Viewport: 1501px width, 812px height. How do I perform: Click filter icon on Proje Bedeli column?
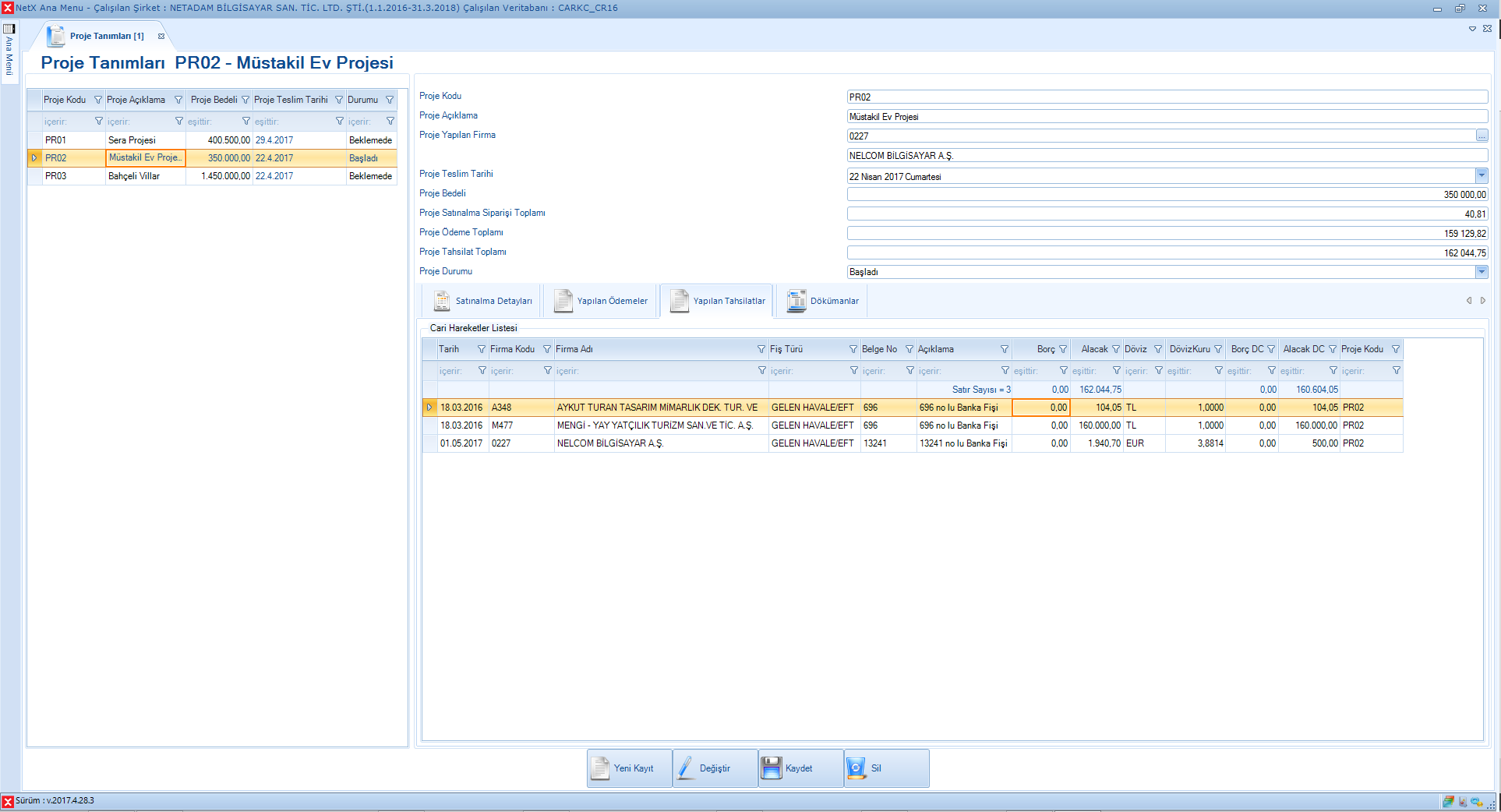(x=245, y=100)
